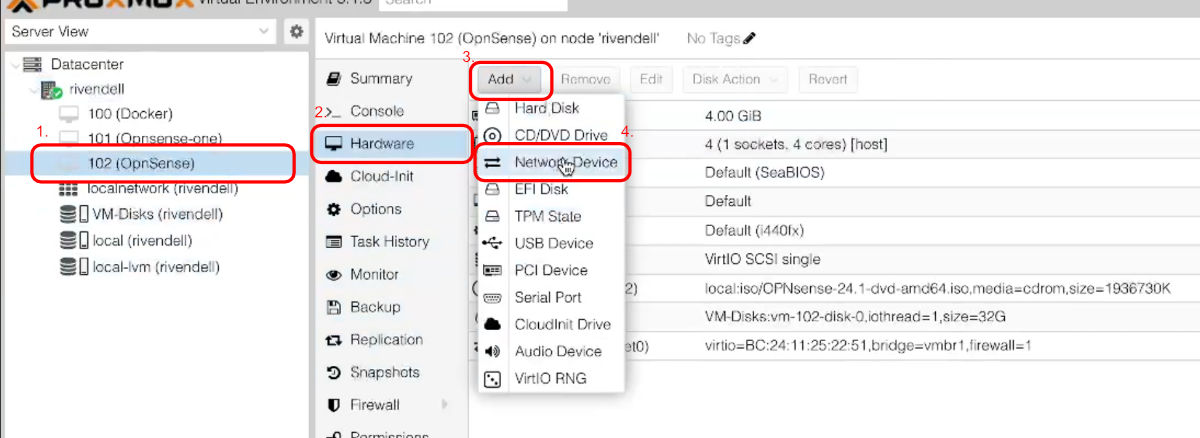Select VM 100 (Docker)
Screen dimensions: 1200x438
click(x=130, y=114)
